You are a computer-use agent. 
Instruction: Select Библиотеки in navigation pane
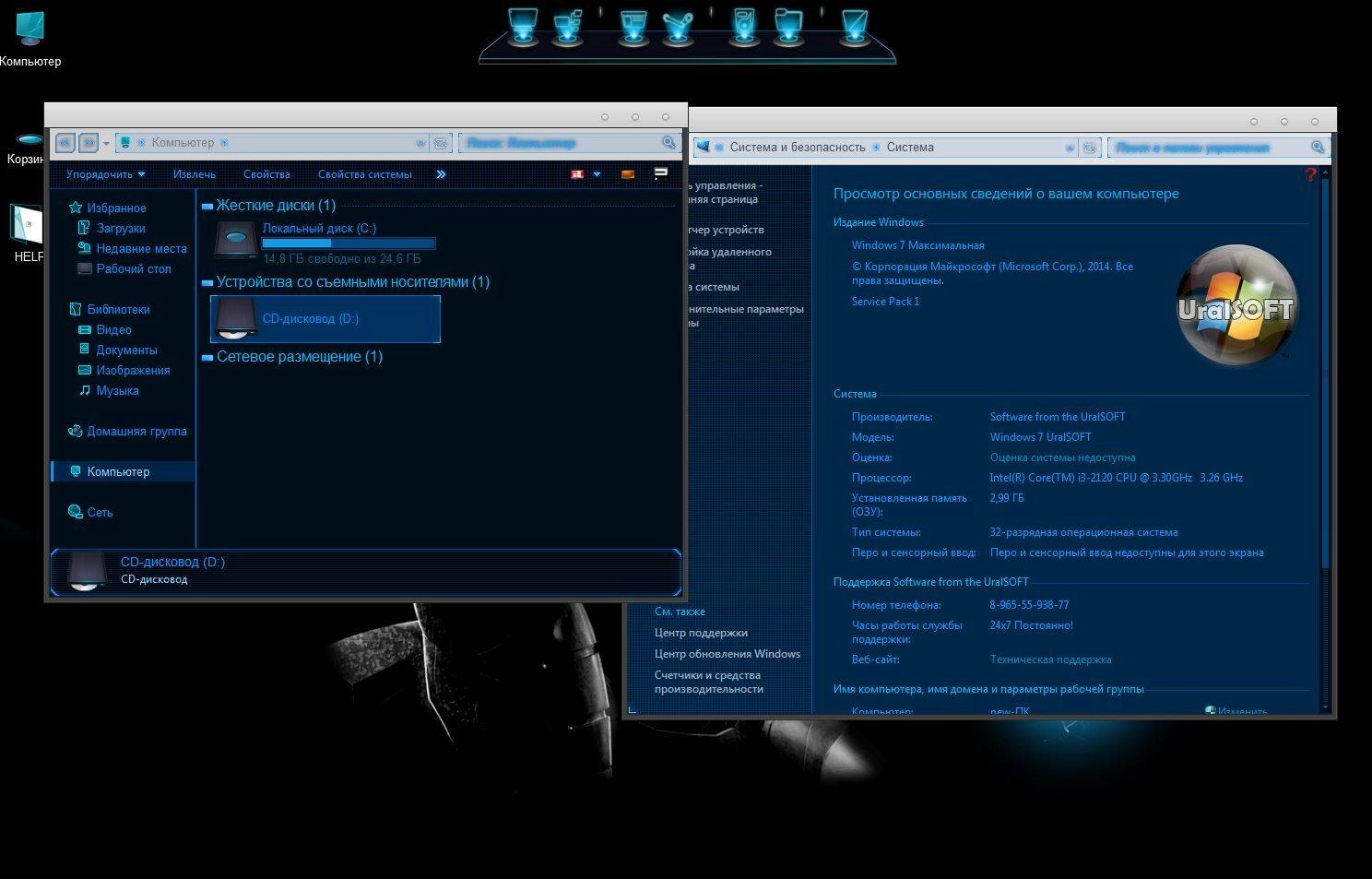pyautogui.click(x=109, y=309)
